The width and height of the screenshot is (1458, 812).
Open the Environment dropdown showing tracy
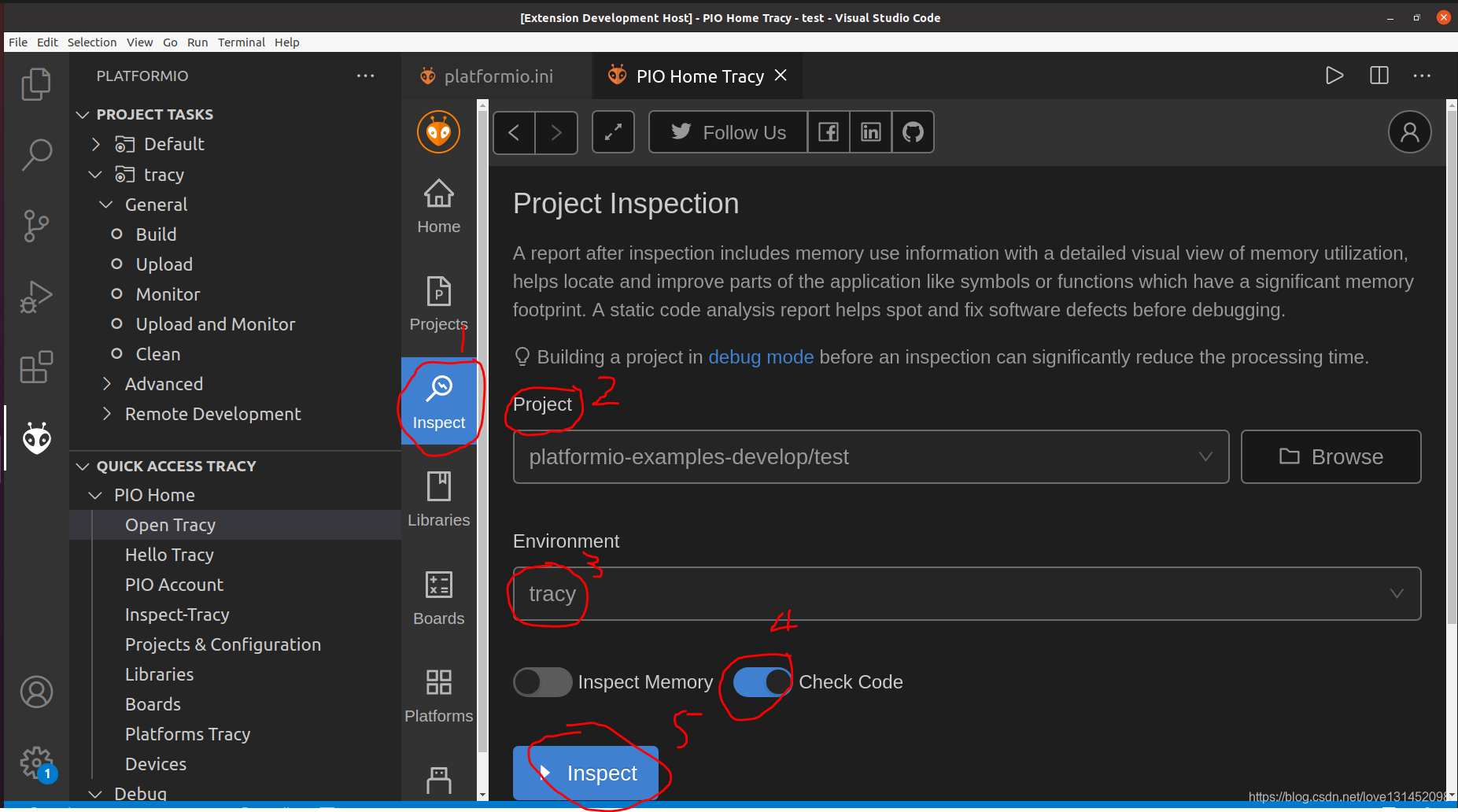(966, 593)
